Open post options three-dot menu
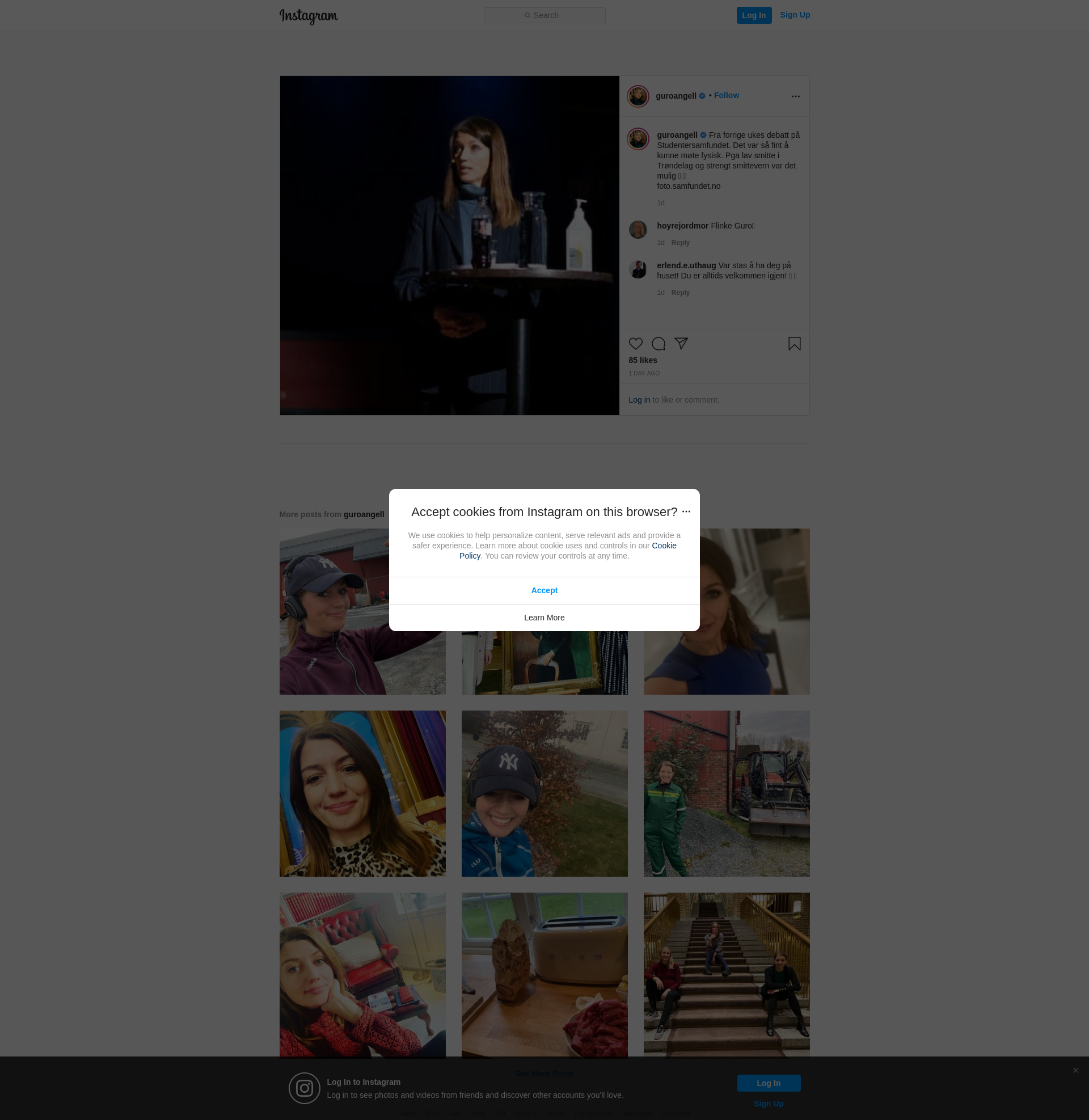The width and height of the screenshot is (1089, 1120). 796,96
